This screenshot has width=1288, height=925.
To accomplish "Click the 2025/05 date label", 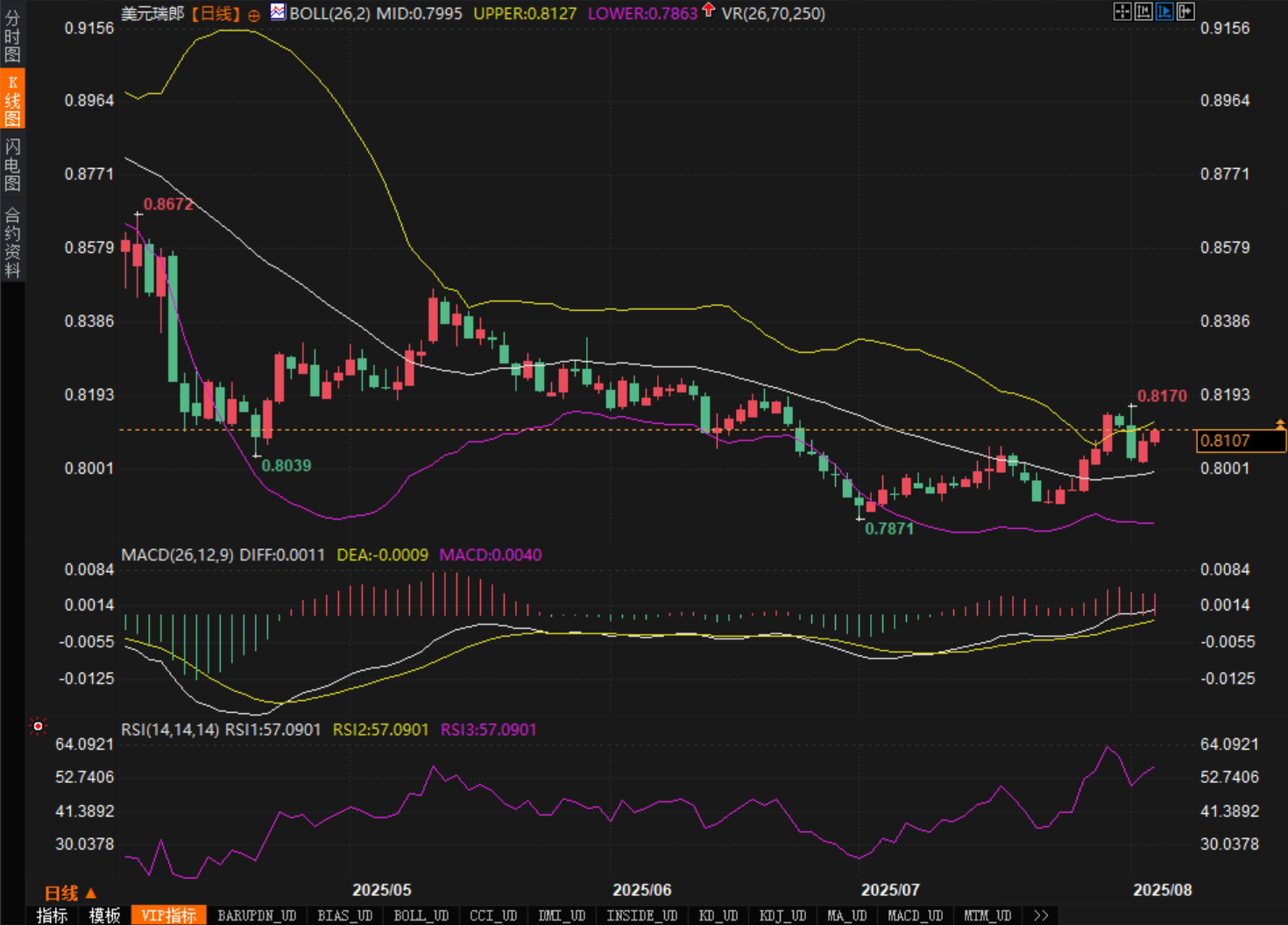I will pos(382,890).
